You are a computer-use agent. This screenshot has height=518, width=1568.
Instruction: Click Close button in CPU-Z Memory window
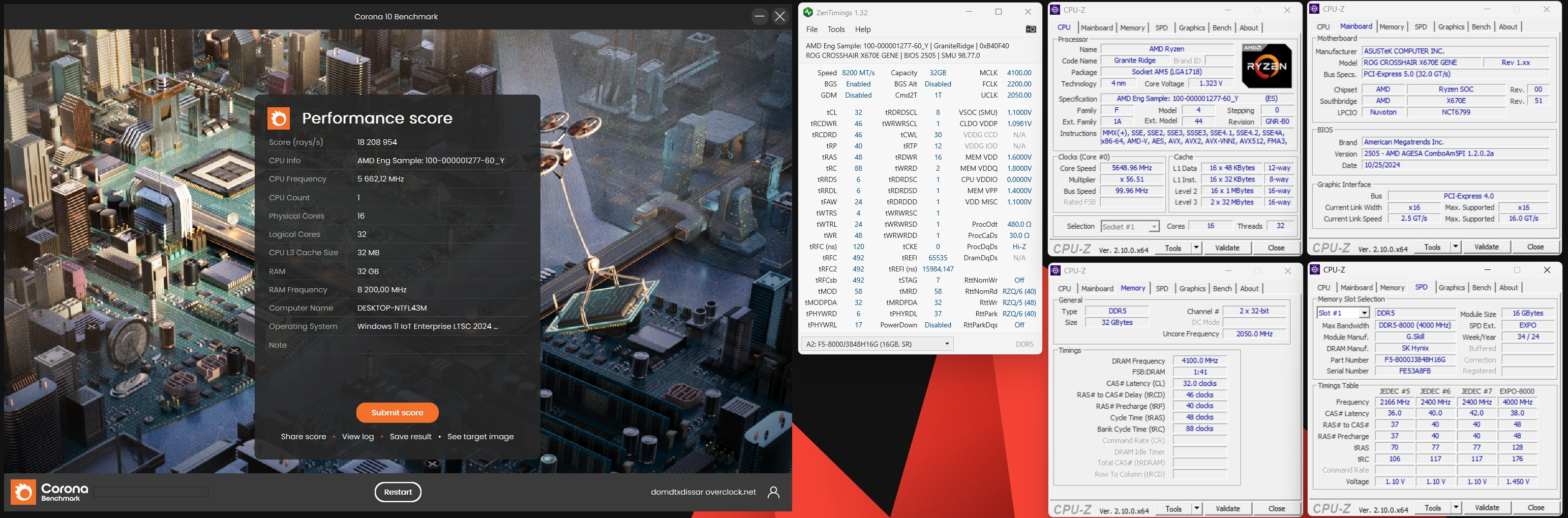(x=1277, y=508)
